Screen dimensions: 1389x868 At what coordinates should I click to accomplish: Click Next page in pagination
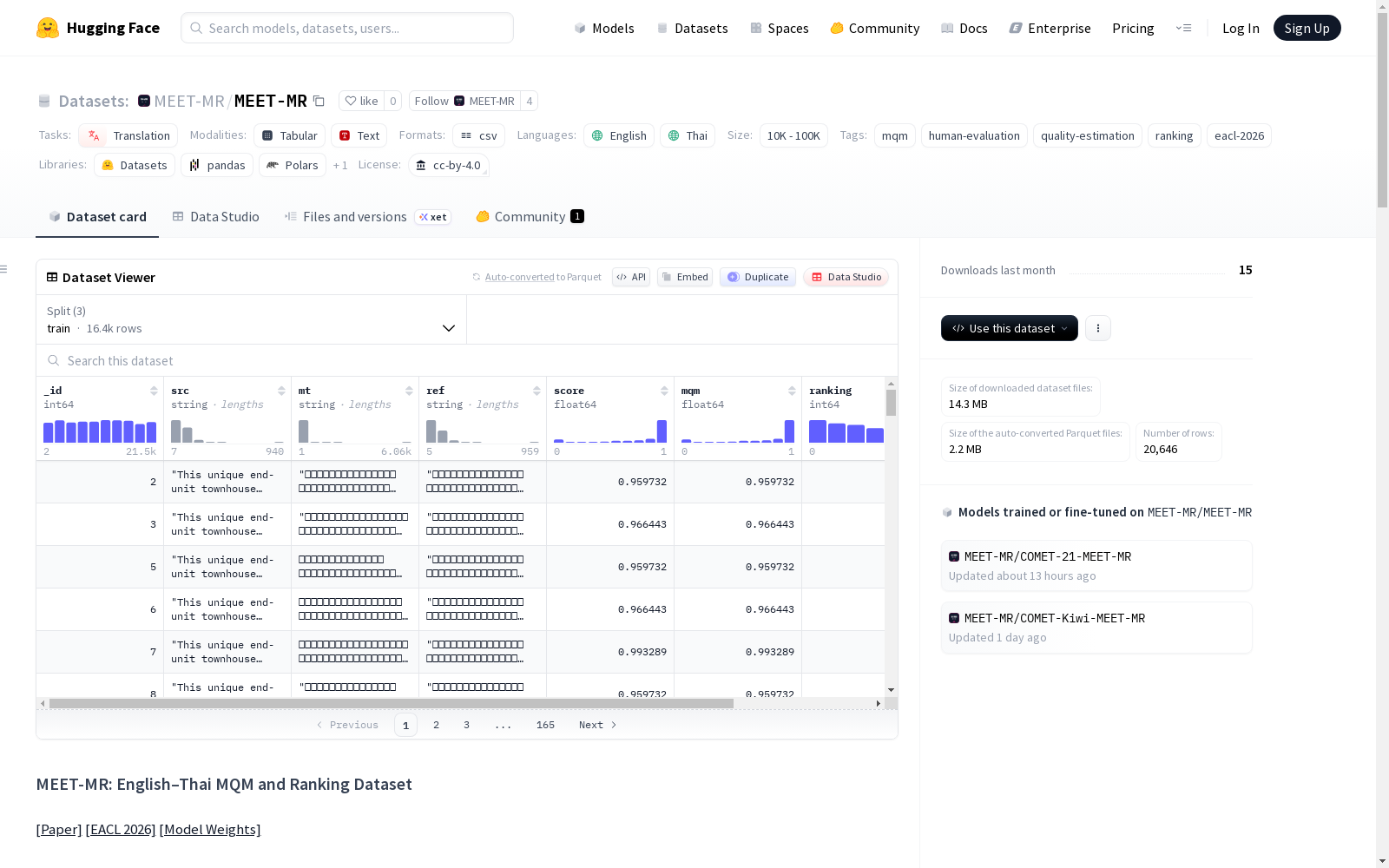coord(597,725)
